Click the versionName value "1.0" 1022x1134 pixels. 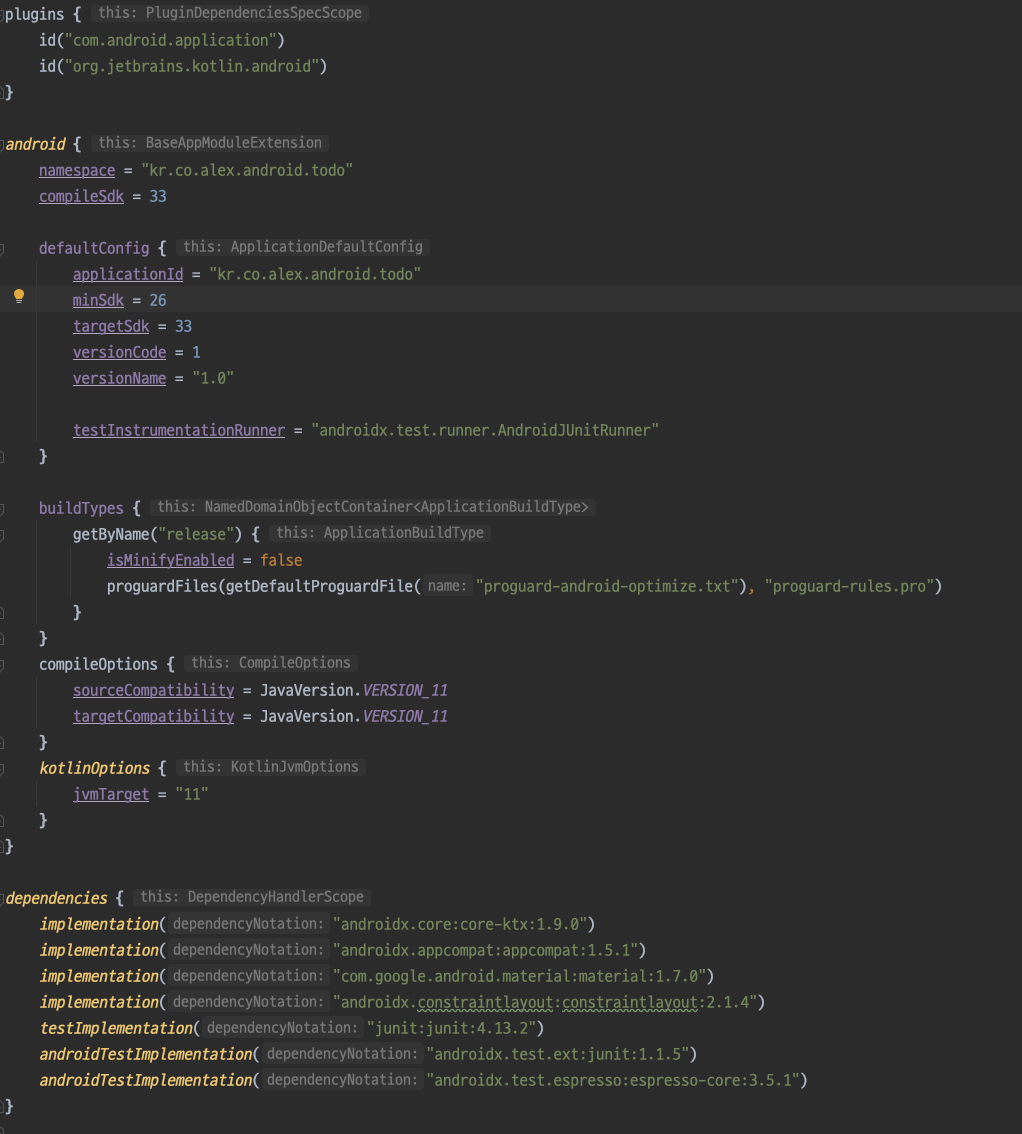[x=213, y=379]
